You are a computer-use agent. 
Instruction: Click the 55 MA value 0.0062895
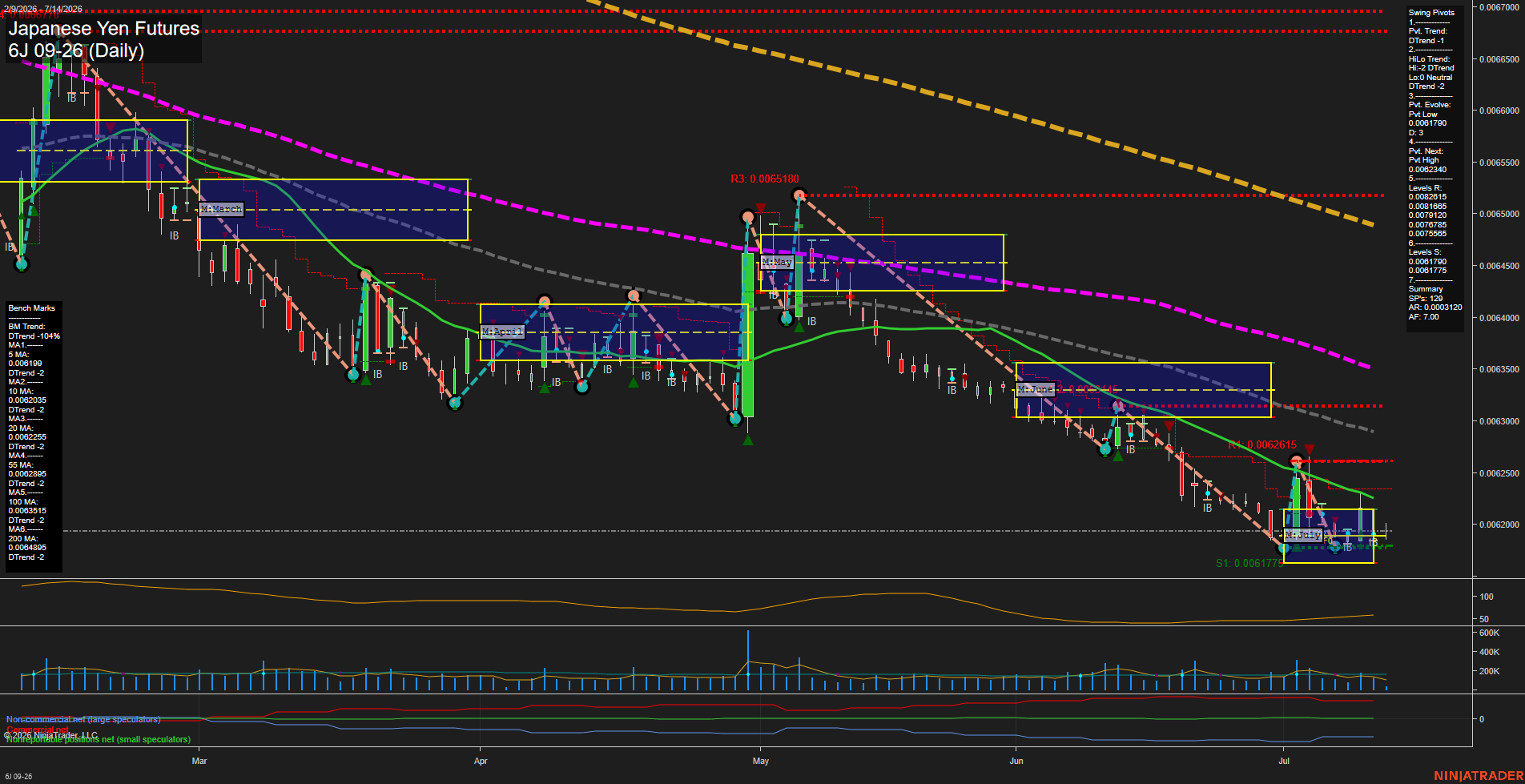[27, 474]
